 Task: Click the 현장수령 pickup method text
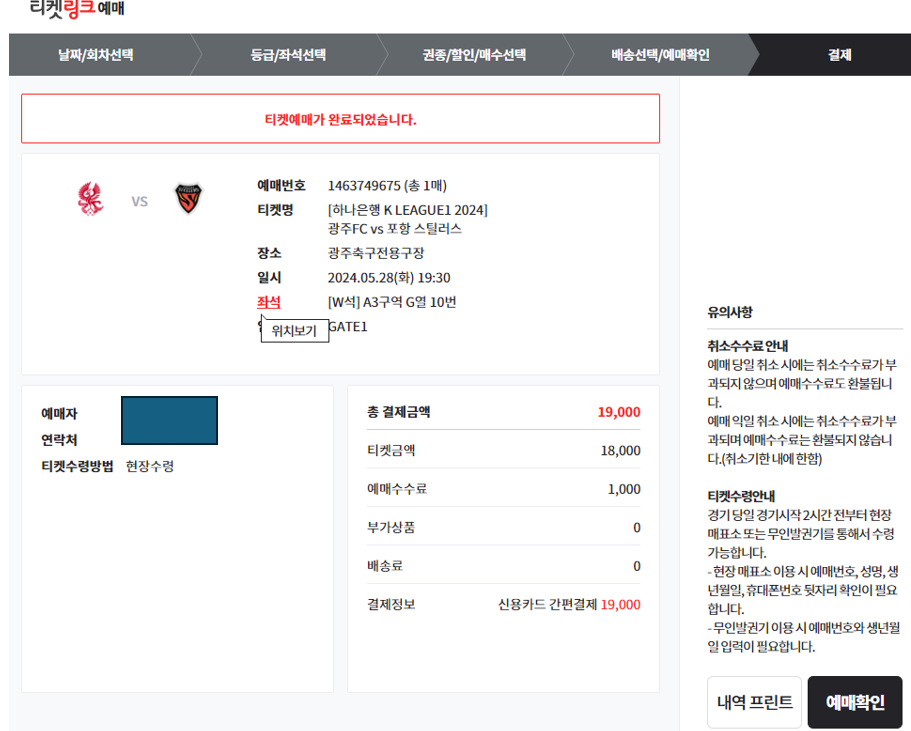click(150, 466)
